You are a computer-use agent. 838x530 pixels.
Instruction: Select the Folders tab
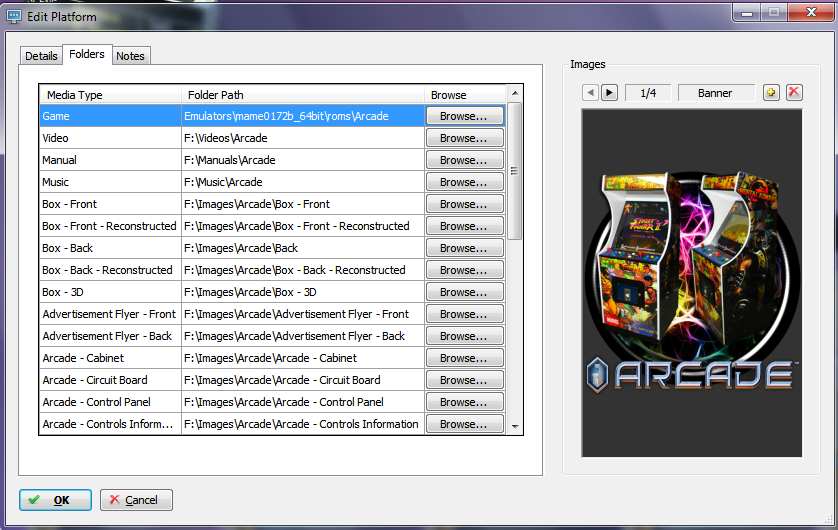point(87,54)
